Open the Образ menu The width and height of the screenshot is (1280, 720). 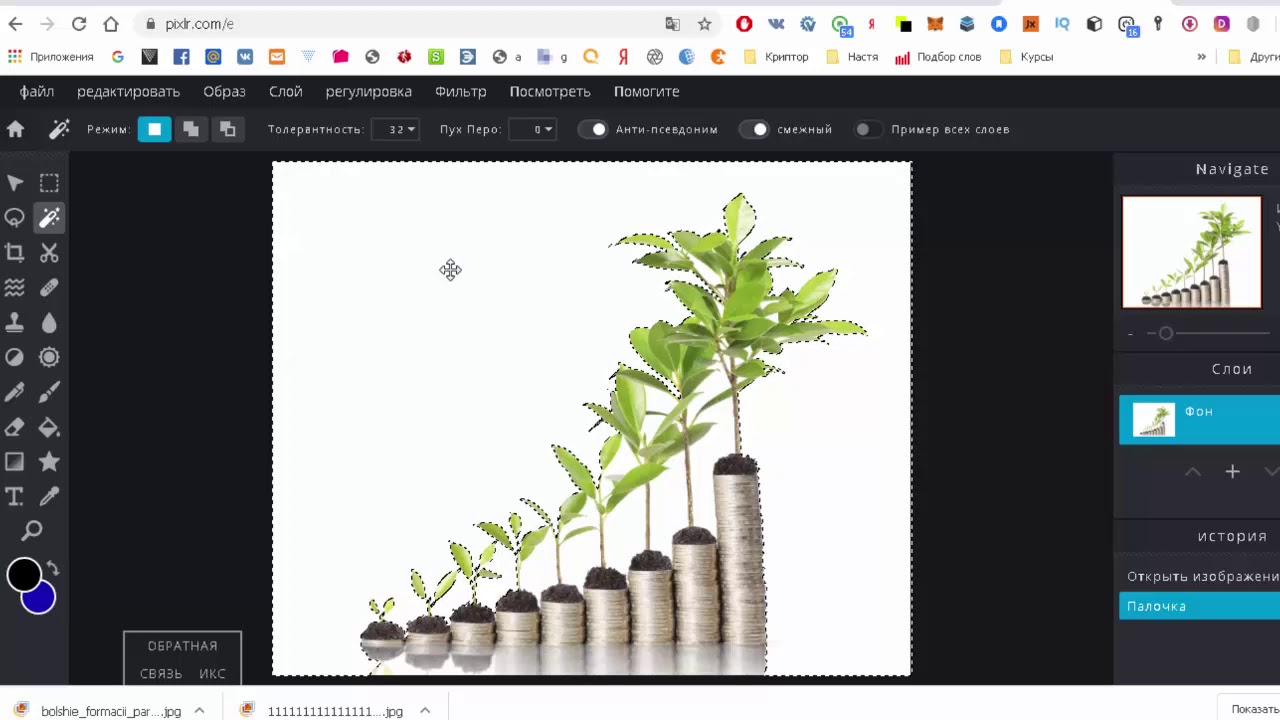pyautogui.click(x=224, y=91)
